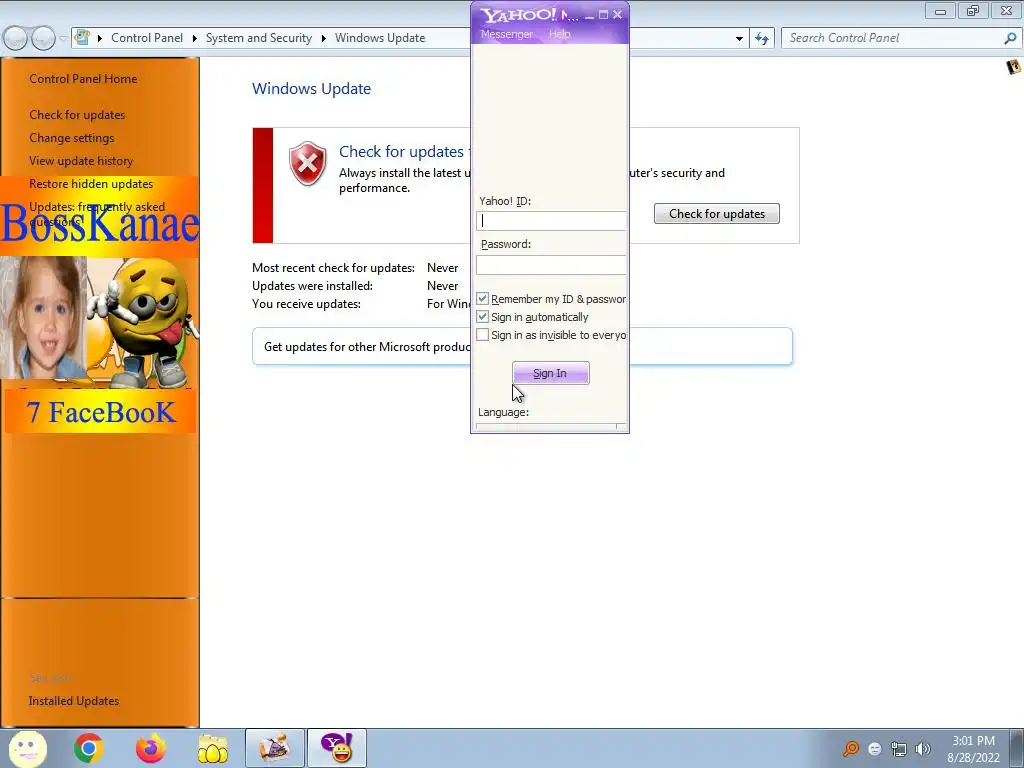This screenshot has width=1024, height=768.
Task: Open the volume speaker tray icon
Action: 923,749
